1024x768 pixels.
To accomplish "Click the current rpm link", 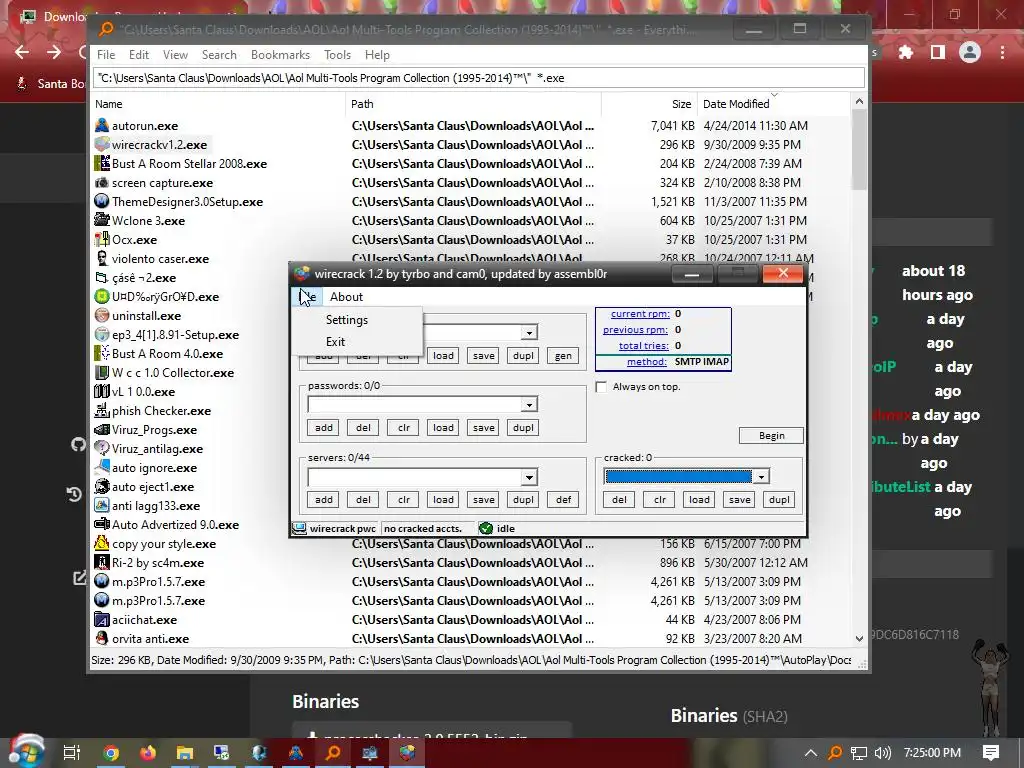I will (x=639, y=313).
